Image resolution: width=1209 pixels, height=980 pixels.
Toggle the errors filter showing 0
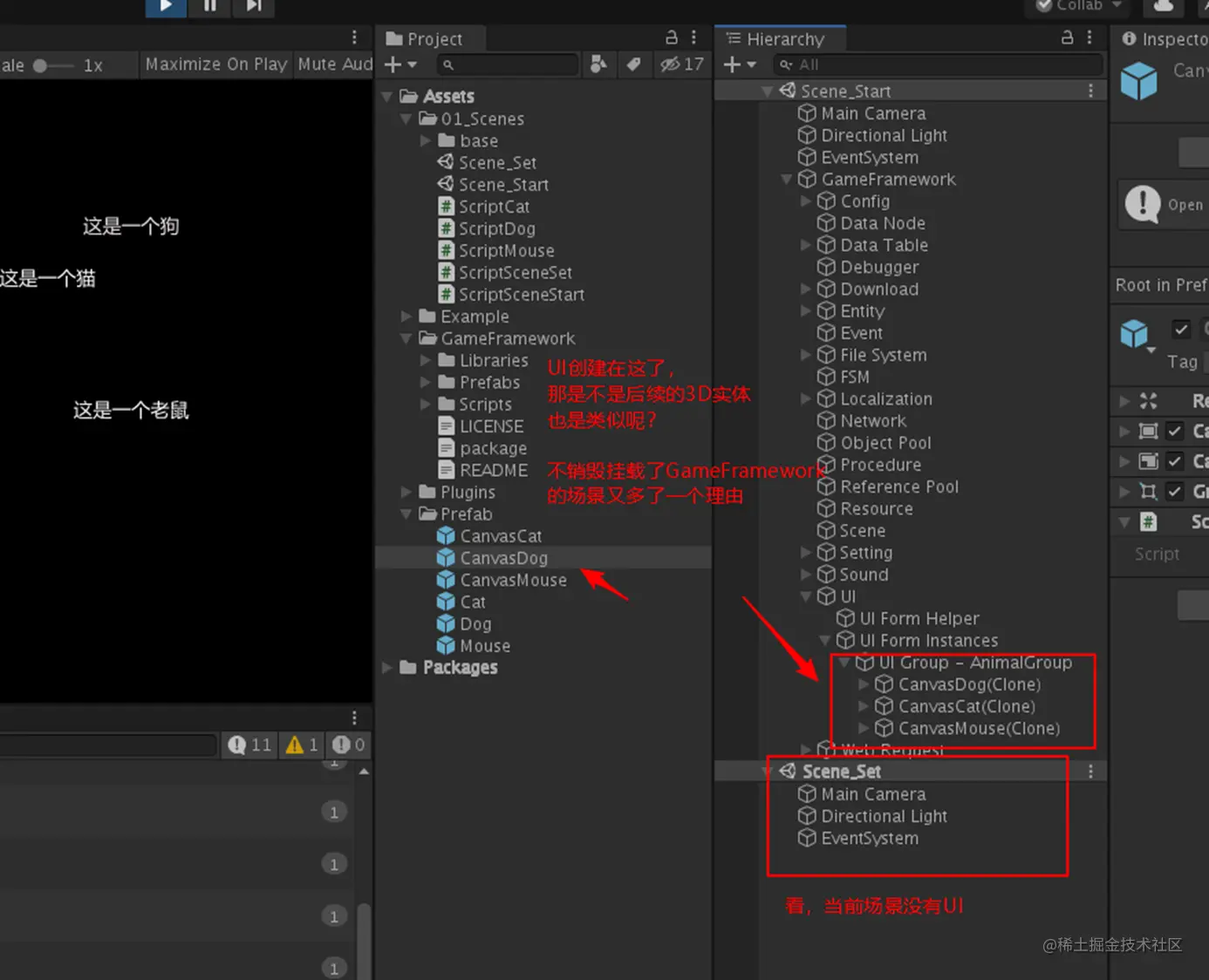(x=349, y=745)
